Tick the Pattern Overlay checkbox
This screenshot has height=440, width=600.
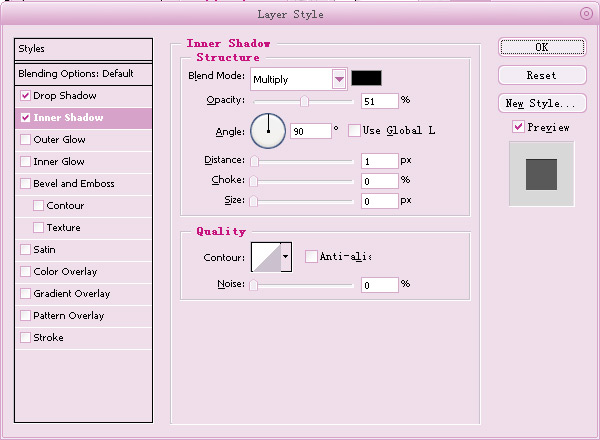coord(25,315)
